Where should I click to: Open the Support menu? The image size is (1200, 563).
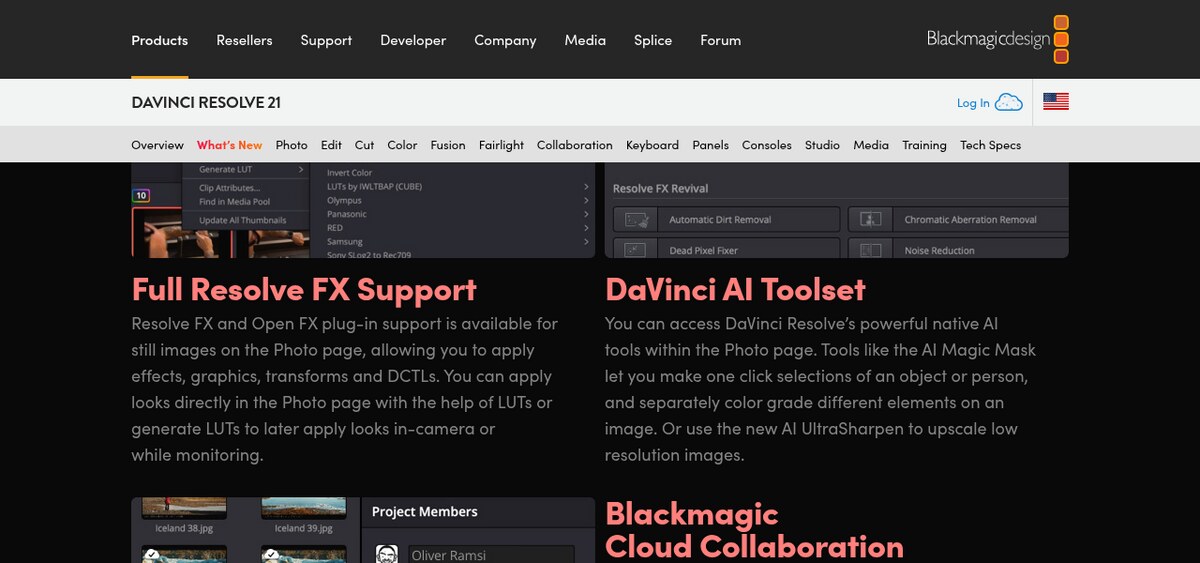(x=326, y=40)
